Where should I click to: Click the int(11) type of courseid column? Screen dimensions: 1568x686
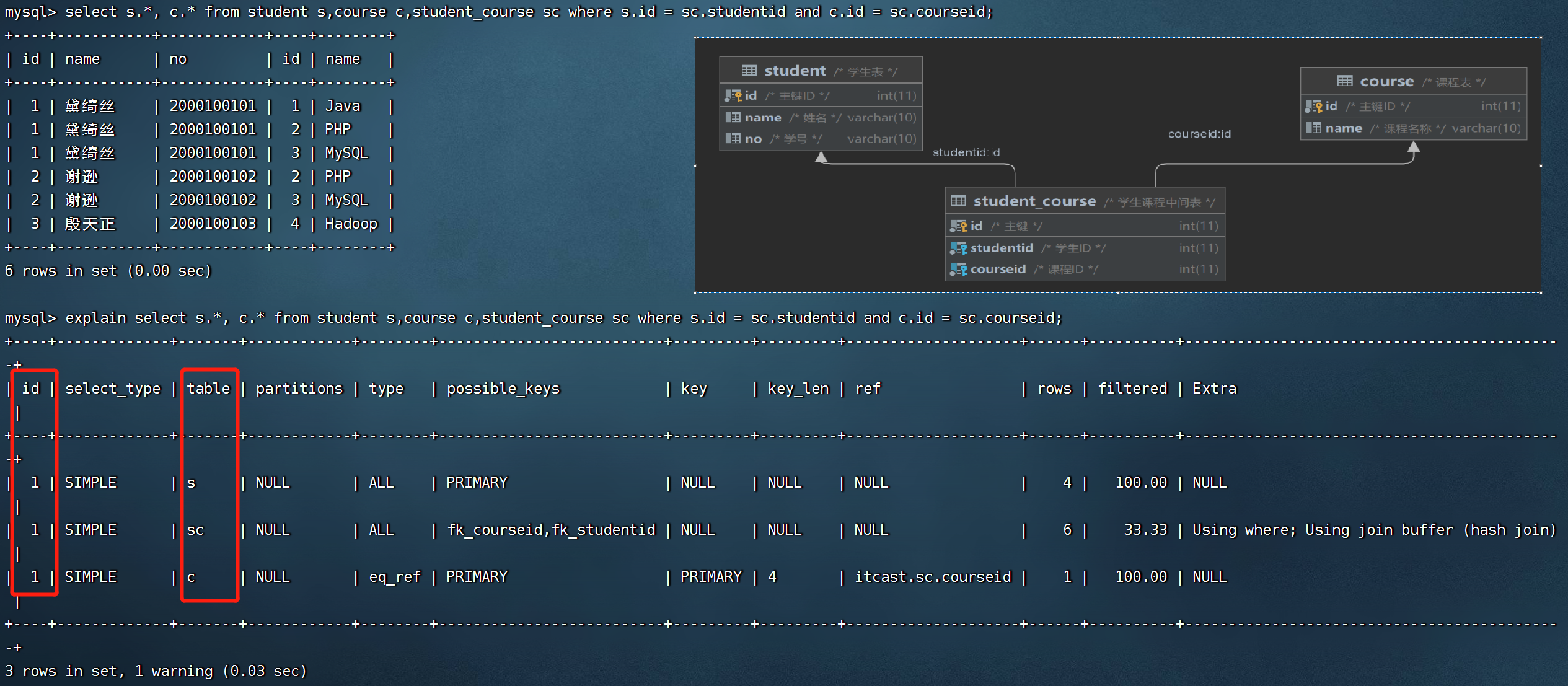[x=1199, y=269]
